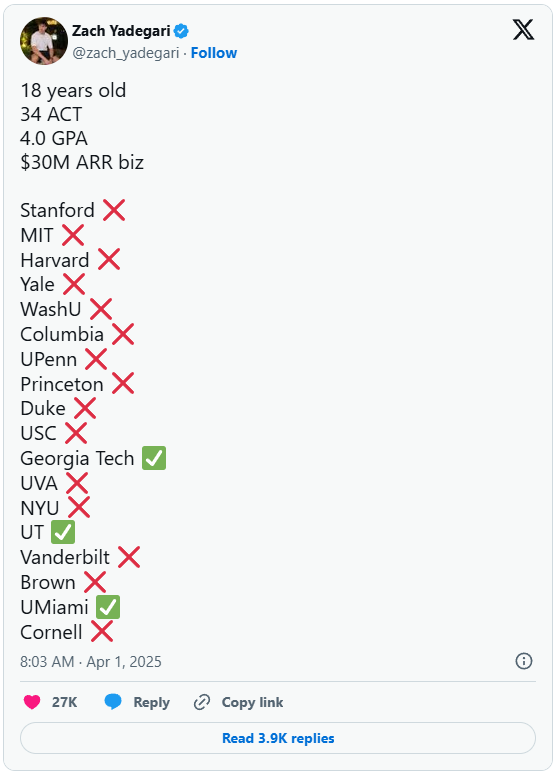Click green checkmark next to UMiami
The image size is (559, 776).
[x=108, y=607]
